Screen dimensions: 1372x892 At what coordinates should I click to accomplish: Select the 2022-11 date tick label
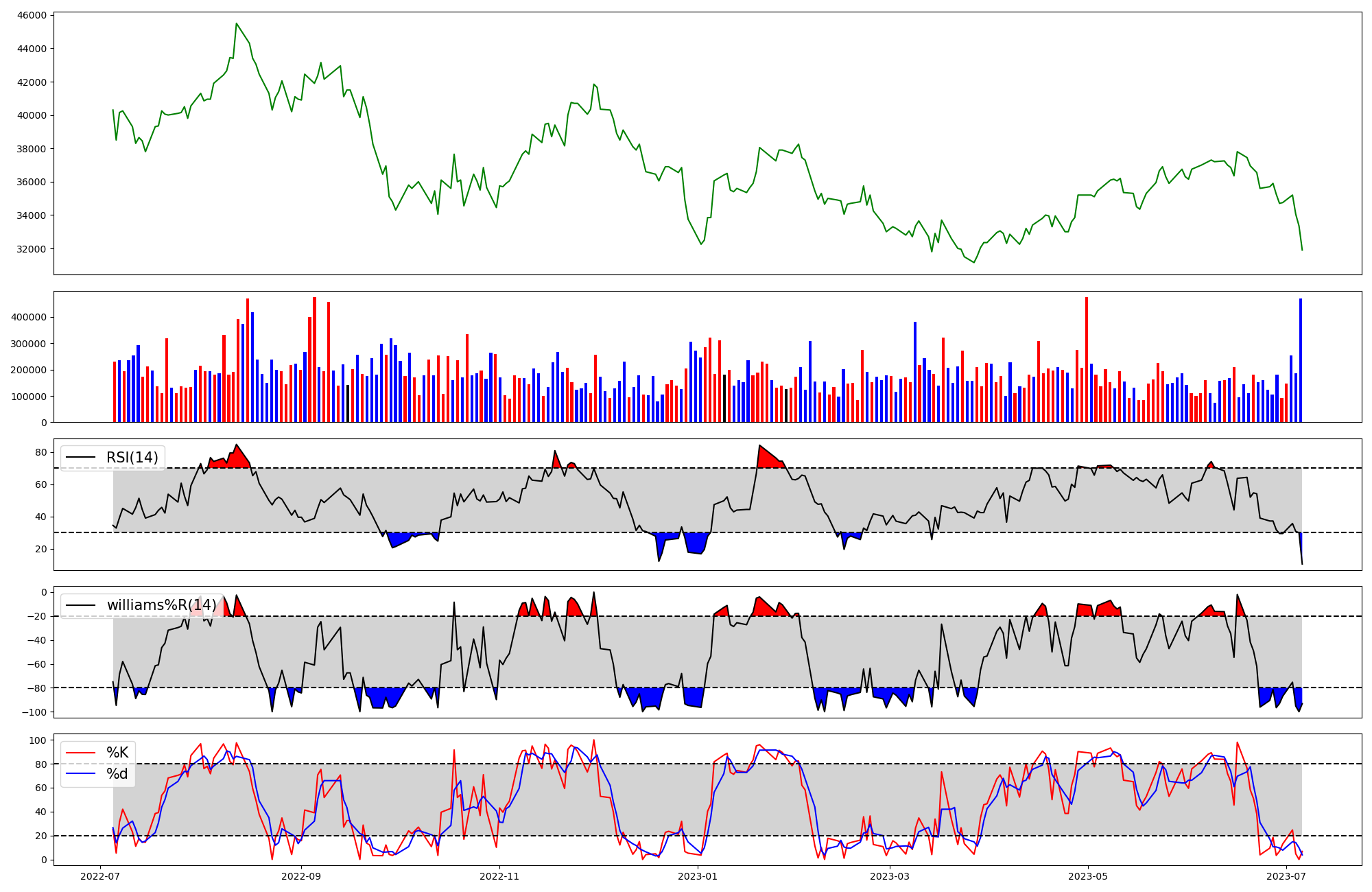click(x=499, y=876)
